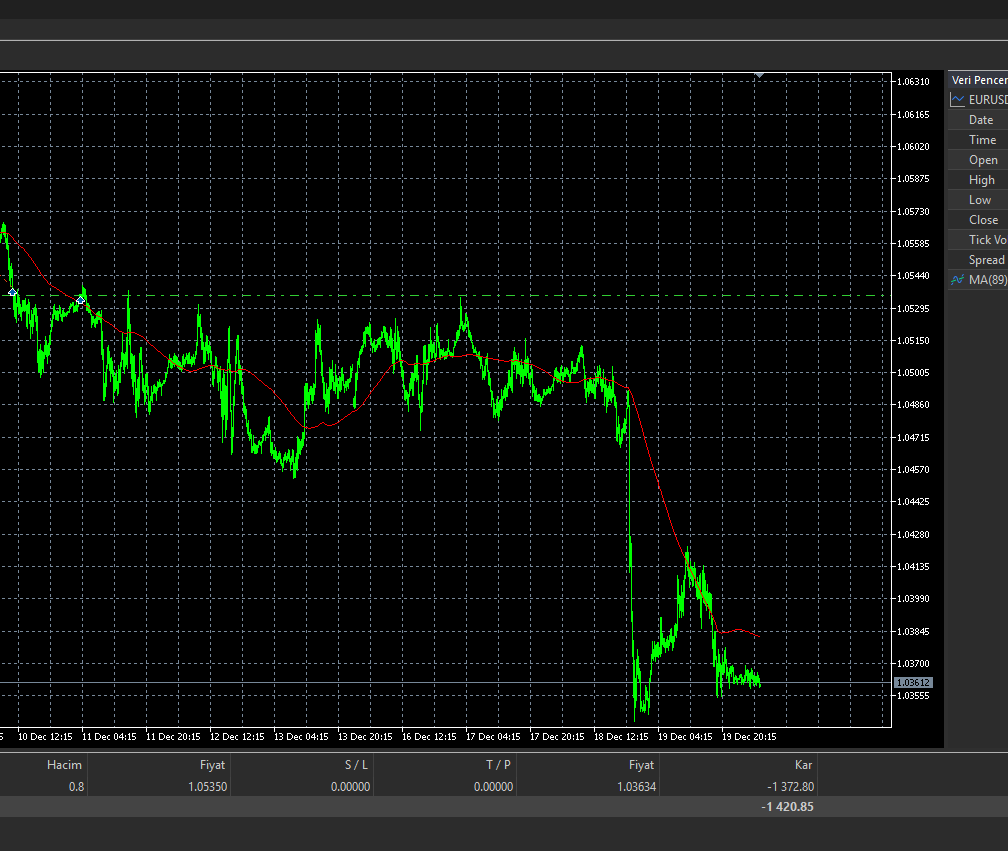
Task: Click the volume value 0.8
Action: (x=76, y=787)
